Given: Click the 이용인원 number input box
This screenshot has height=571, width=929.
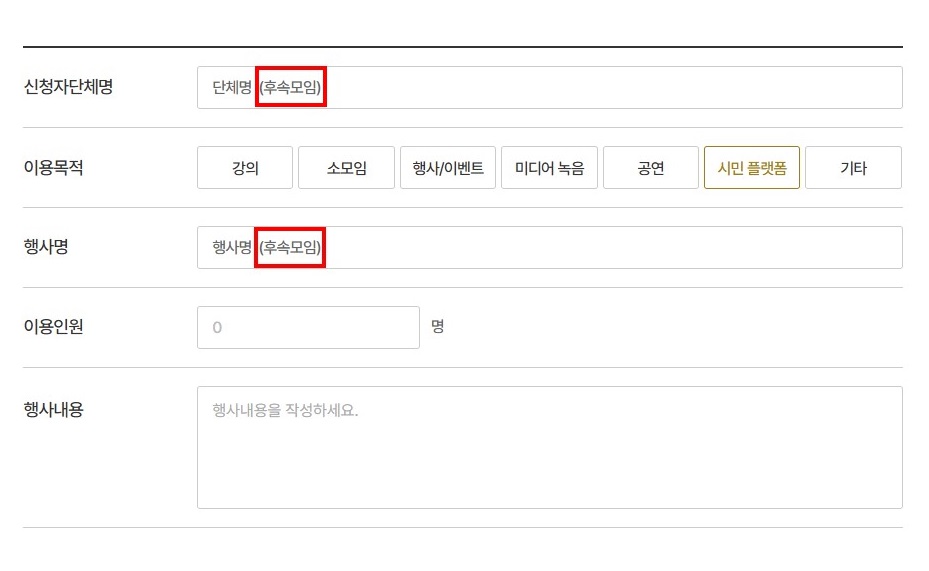Looking at the screenshot, I should click(x=308, y=328).
